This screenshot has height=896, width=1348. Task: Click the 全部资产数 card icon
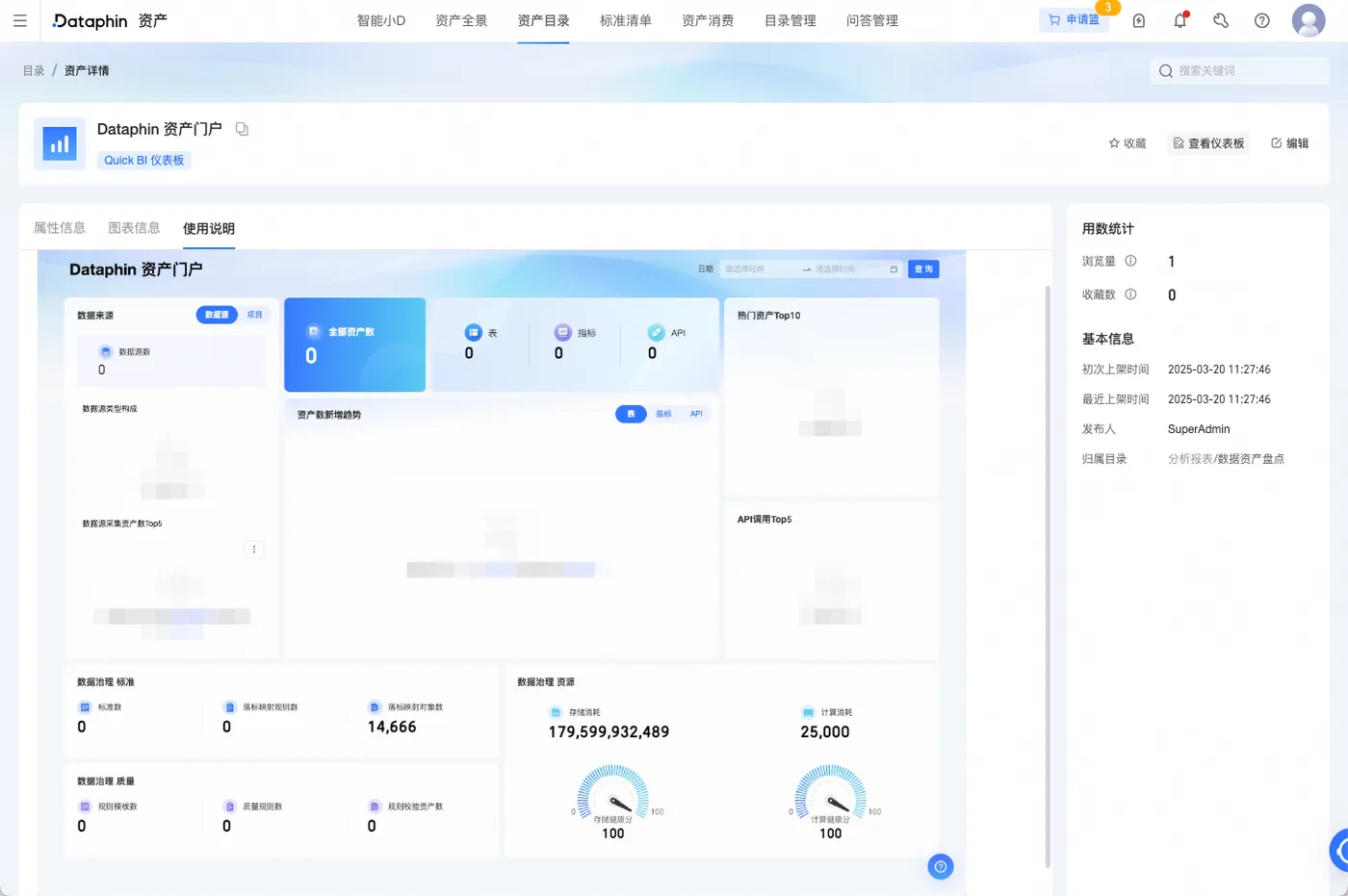[313, 331]
